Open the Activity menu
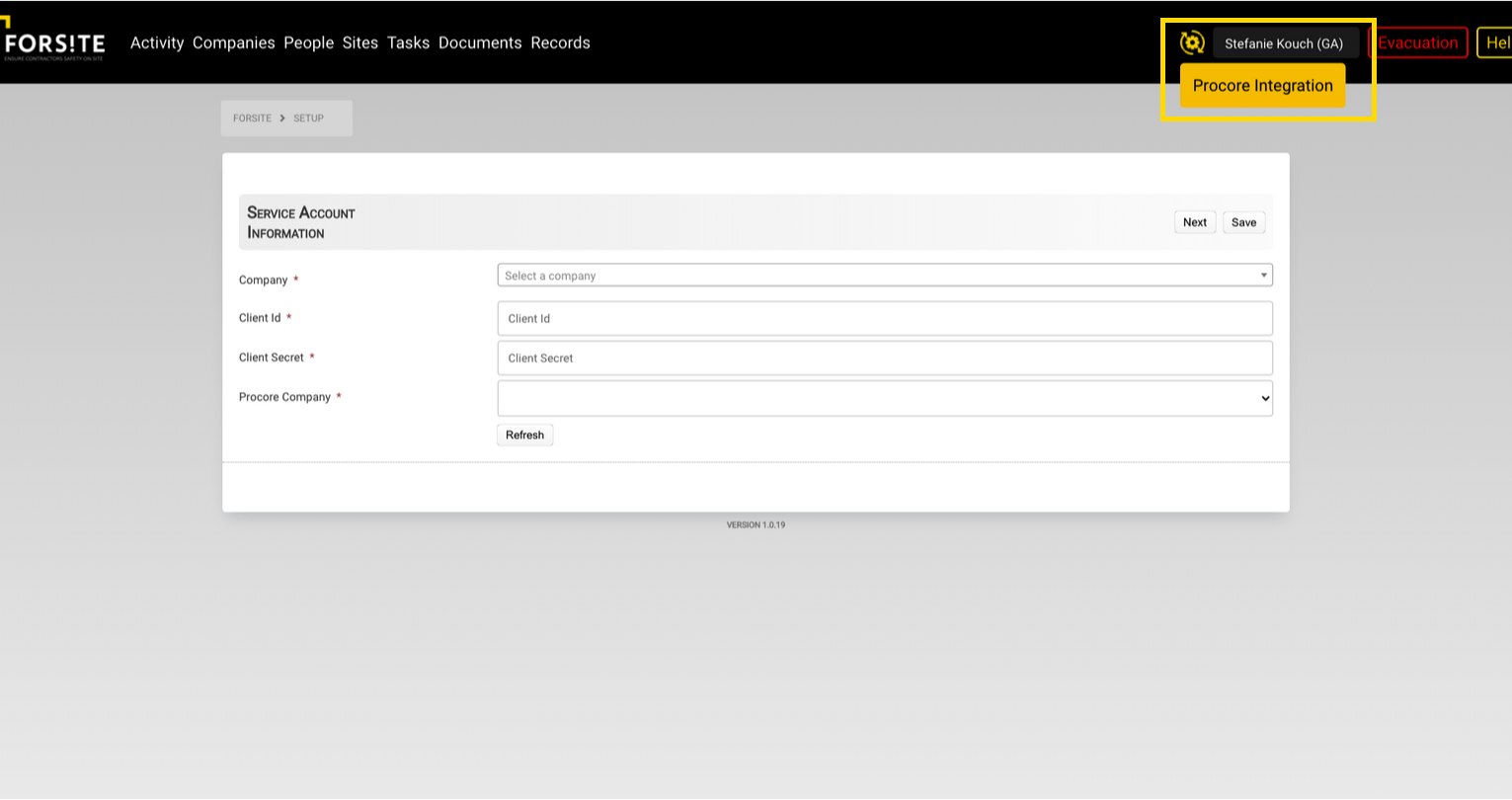 pyautogui.click(x=157, y=42)
